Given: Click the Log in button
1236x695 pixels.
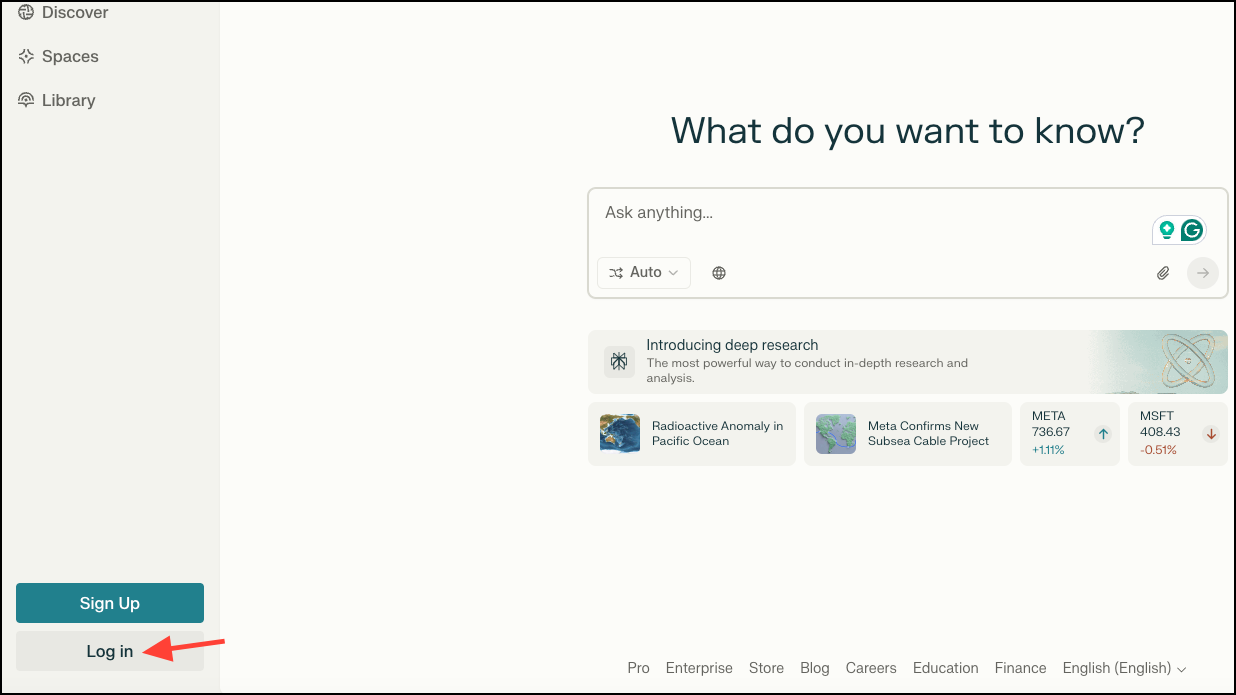Looking at the screenshot, I should pyautogui.click(x=110, y=651).
